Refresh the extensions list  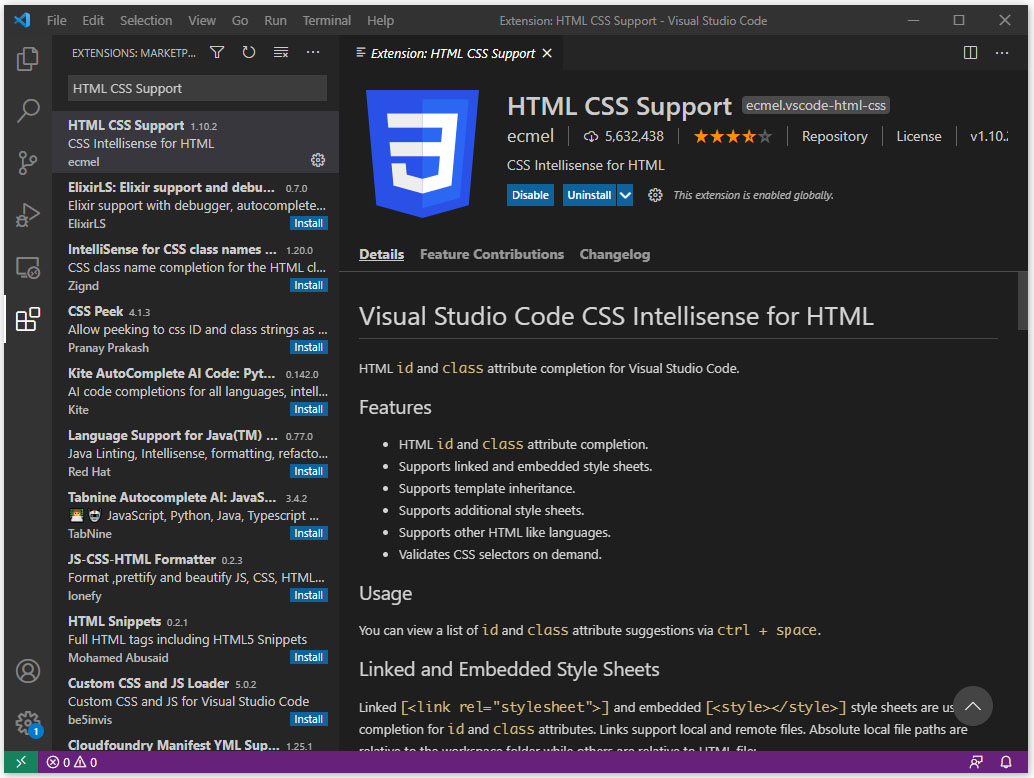(x=249, y=52)
